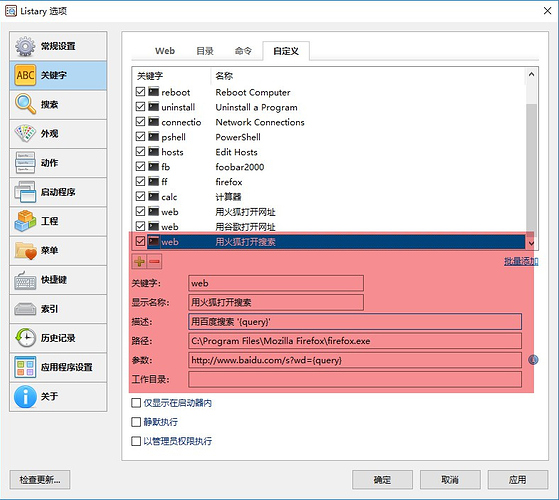This screenshot has width=559, height=500.
Task: Click the 应用 apply button
Action: tap(518, 480)
